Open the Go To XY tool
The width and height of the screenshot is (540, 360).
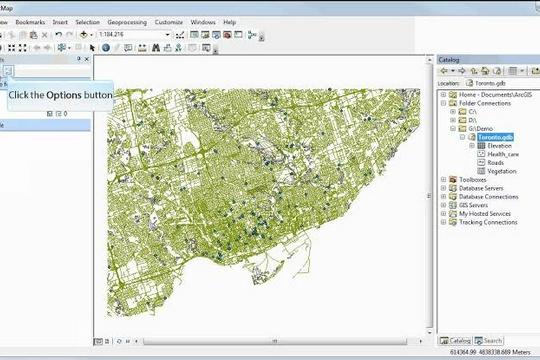[178, 48]
